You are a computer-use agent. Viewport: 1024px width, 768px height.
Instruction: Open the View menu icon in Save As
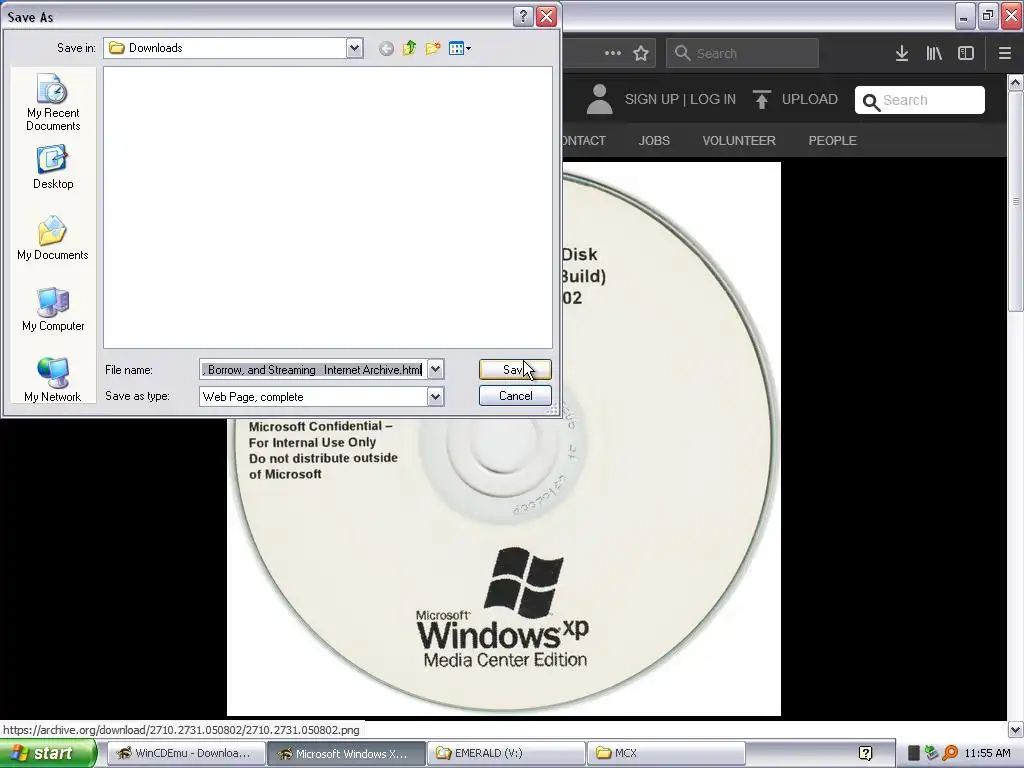(460, 48)
